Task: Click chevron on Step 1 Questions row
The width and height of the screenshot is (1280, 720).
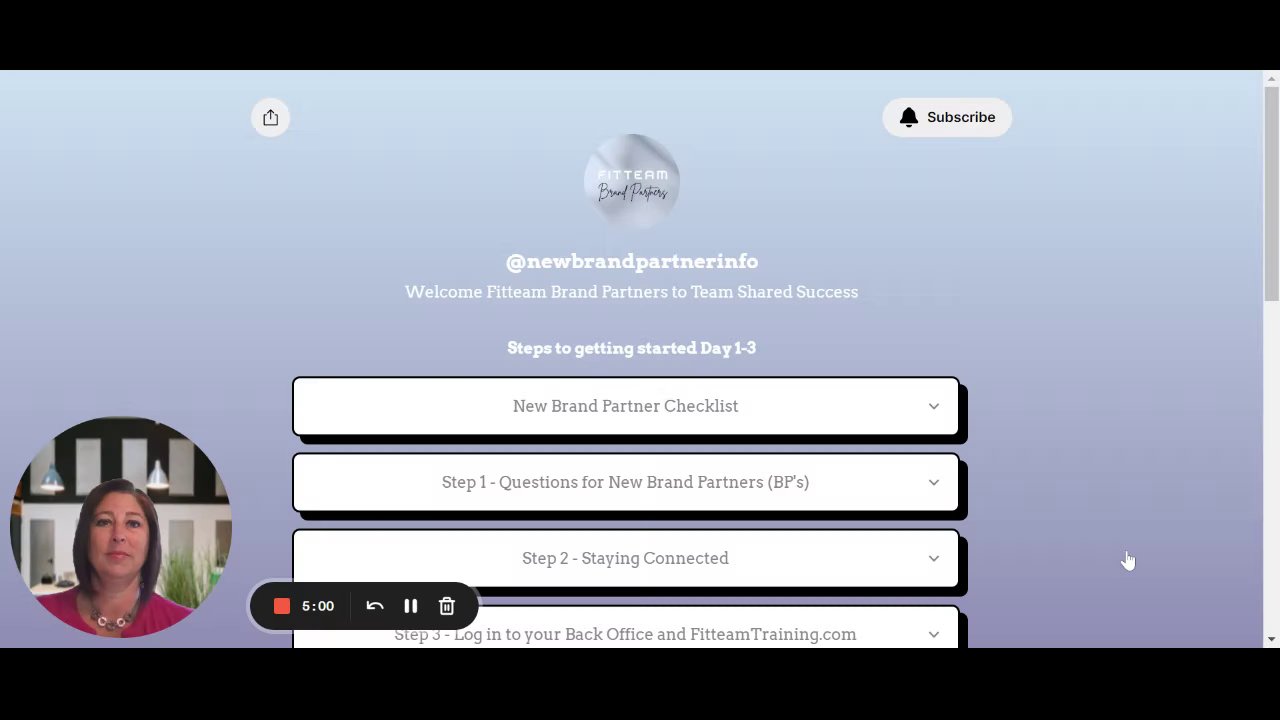Action: 934,482
